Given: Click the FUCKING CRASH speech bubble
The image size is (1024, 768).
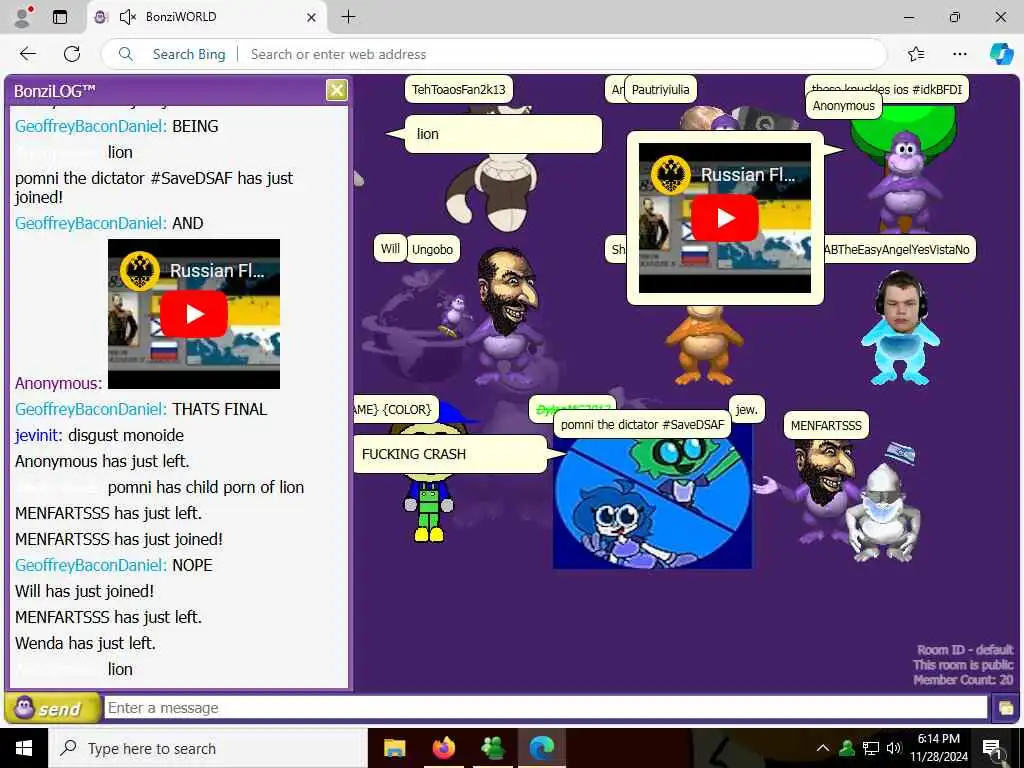Looking at the screenshot, I should [449, 454].
